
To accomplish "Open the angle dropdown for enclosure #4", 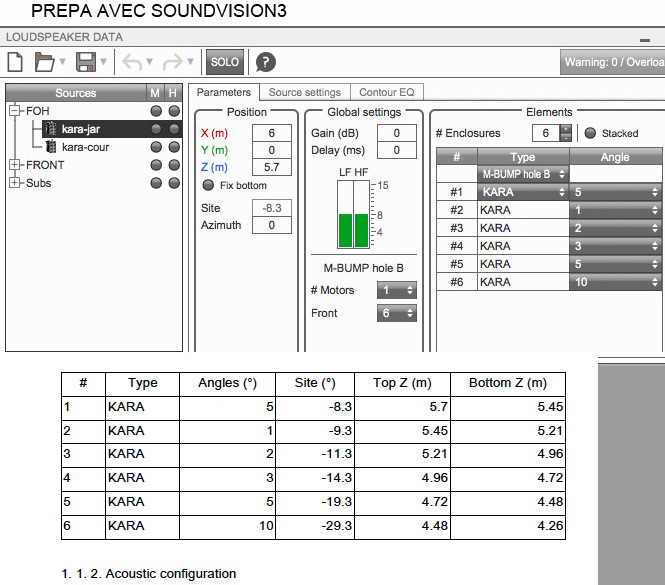I will pyautogui.click(x=615, y=246).
